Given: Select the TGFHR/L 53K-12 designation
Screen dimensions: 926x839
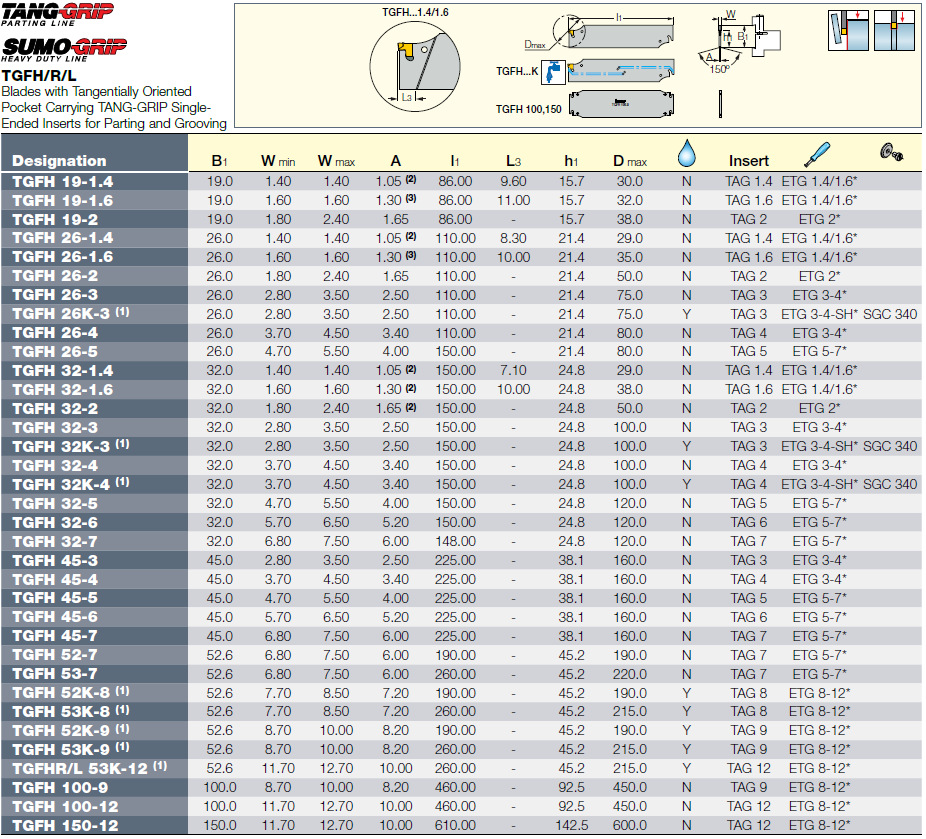Looking at the screenshot, I should pos(89,768).
